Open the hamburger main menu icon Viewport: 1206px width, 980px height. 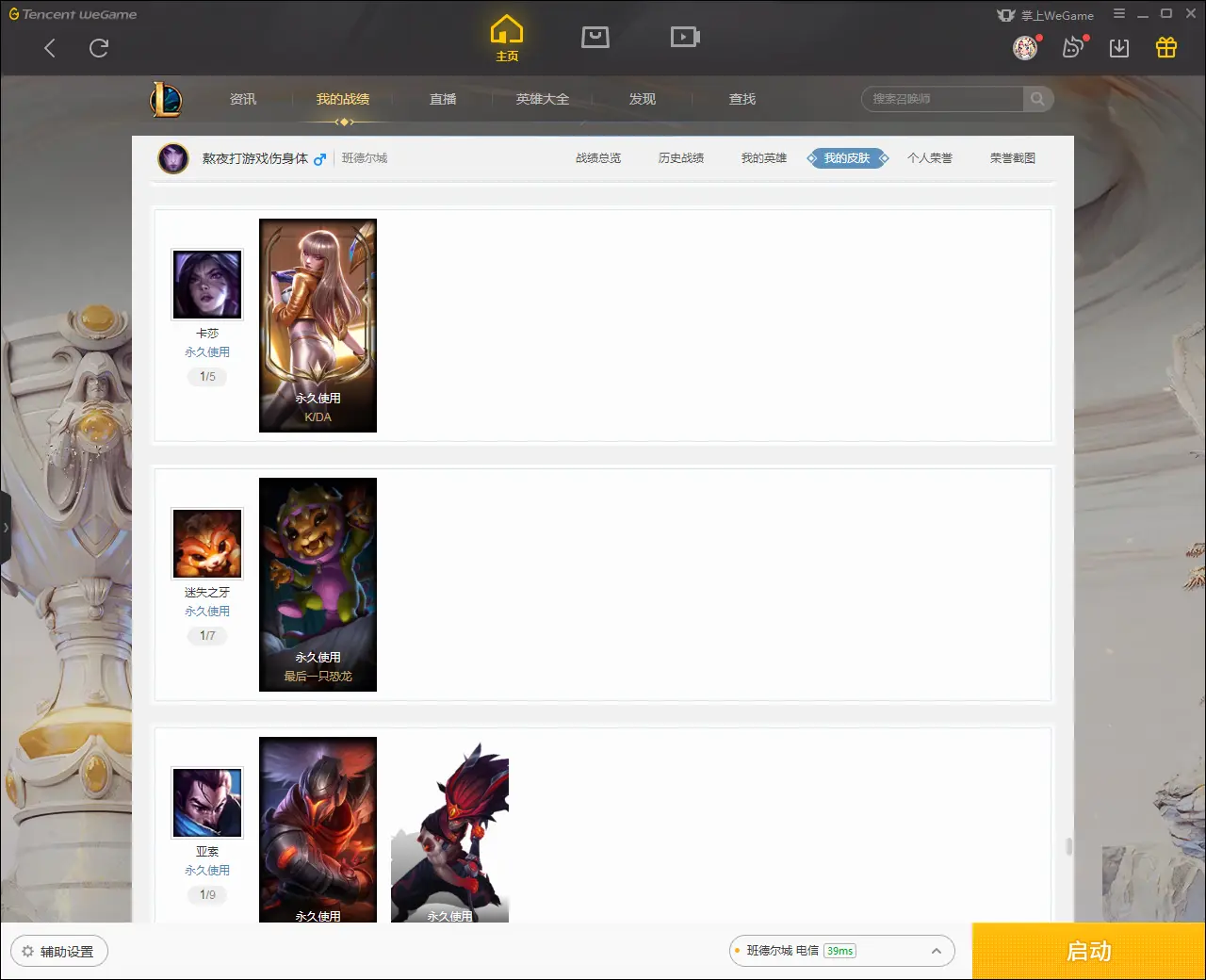1119,14
